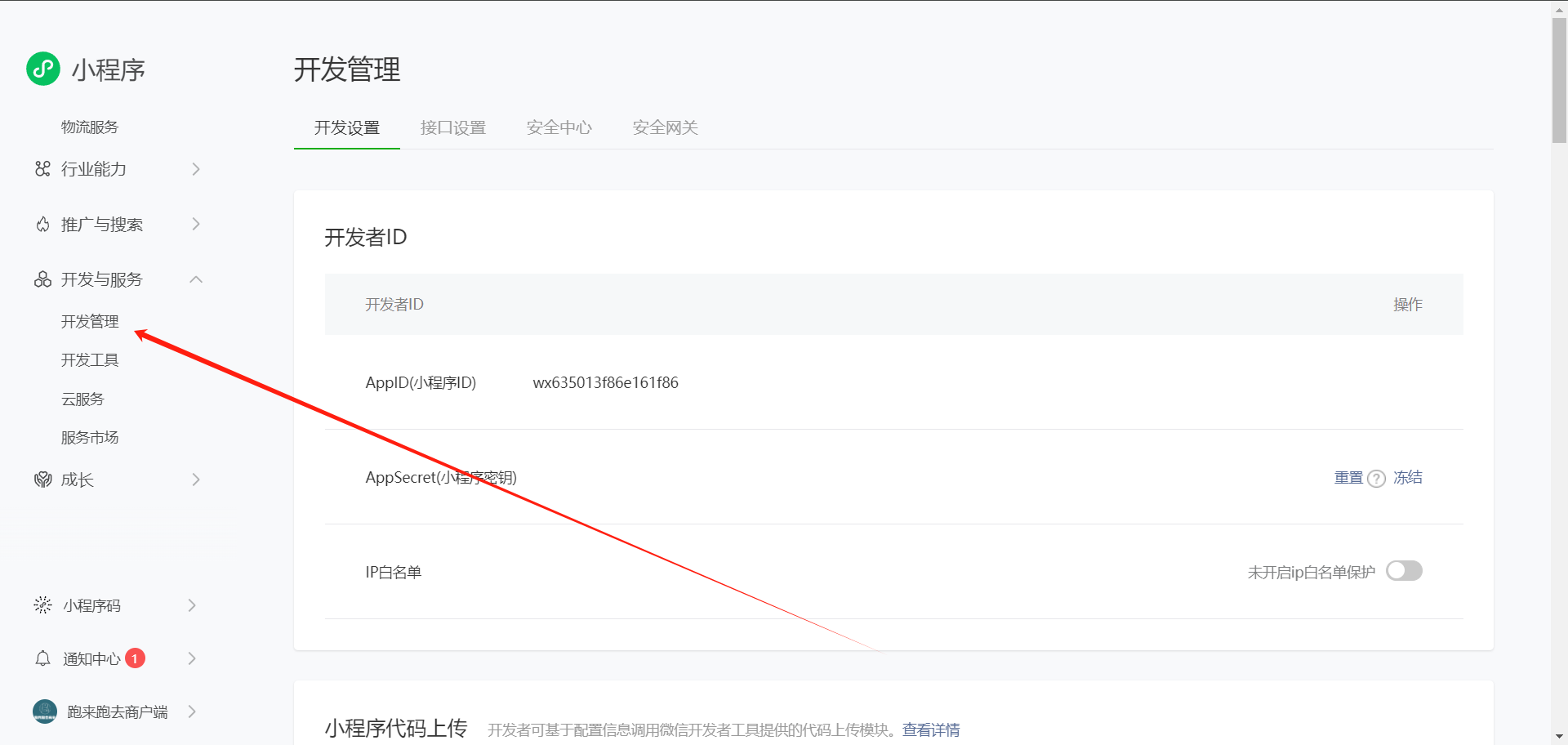Screen dimensions: 1568x745
Task: Click the 行业能力 sidebar icon
Action: click(x=42, y=169)
